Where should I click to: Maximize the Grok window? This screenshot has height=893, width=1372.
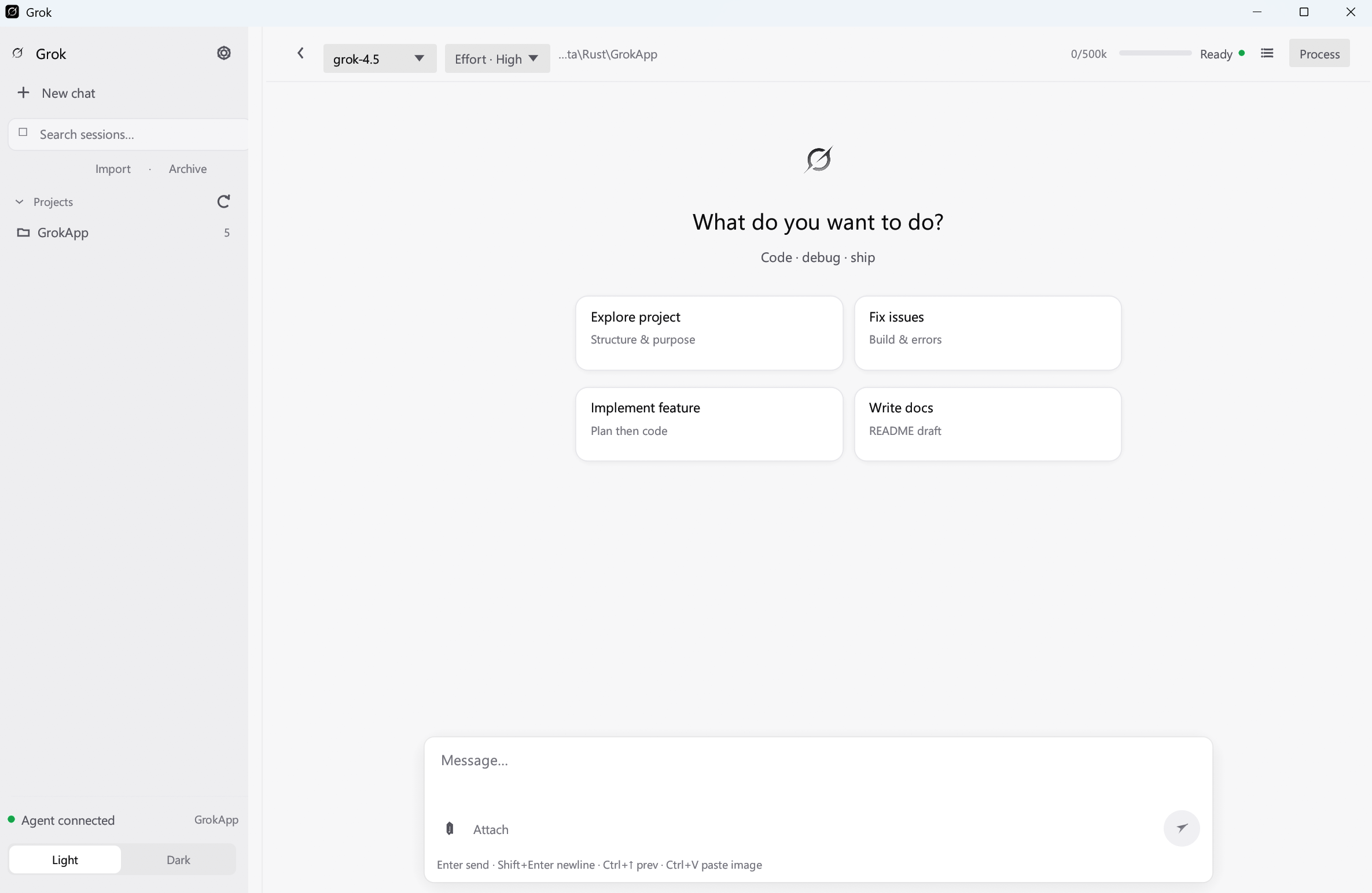coord(1304,12)
